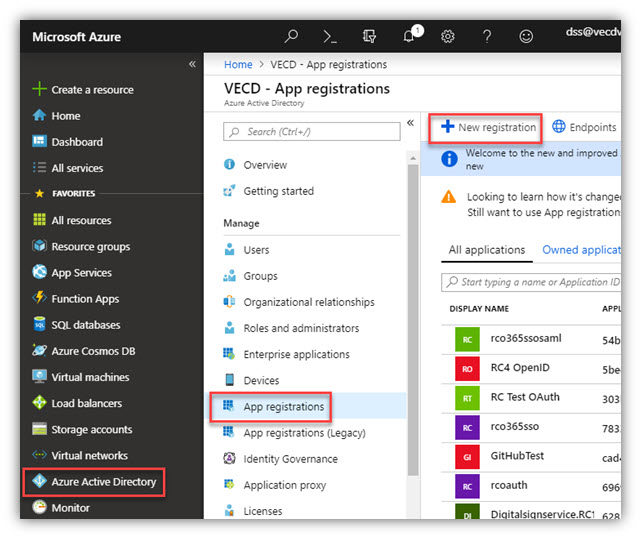Select App registrations menu item
The height and width of the screenshot is (539, 641).
[270, 406]
